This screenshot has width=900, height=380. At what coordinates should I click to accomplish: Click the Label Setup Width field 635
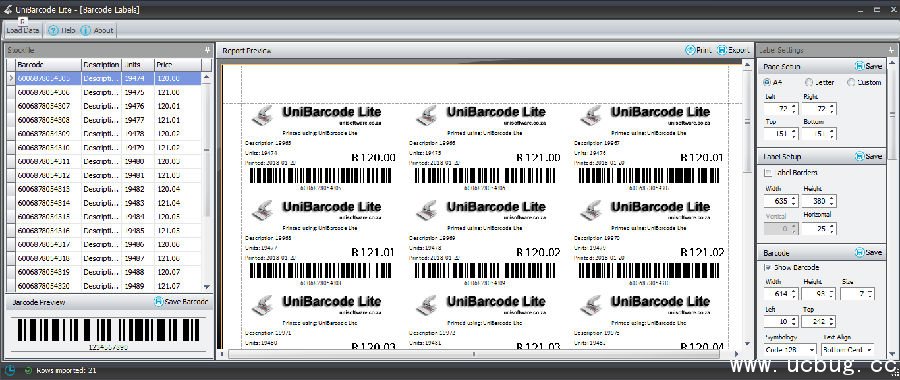781,201
